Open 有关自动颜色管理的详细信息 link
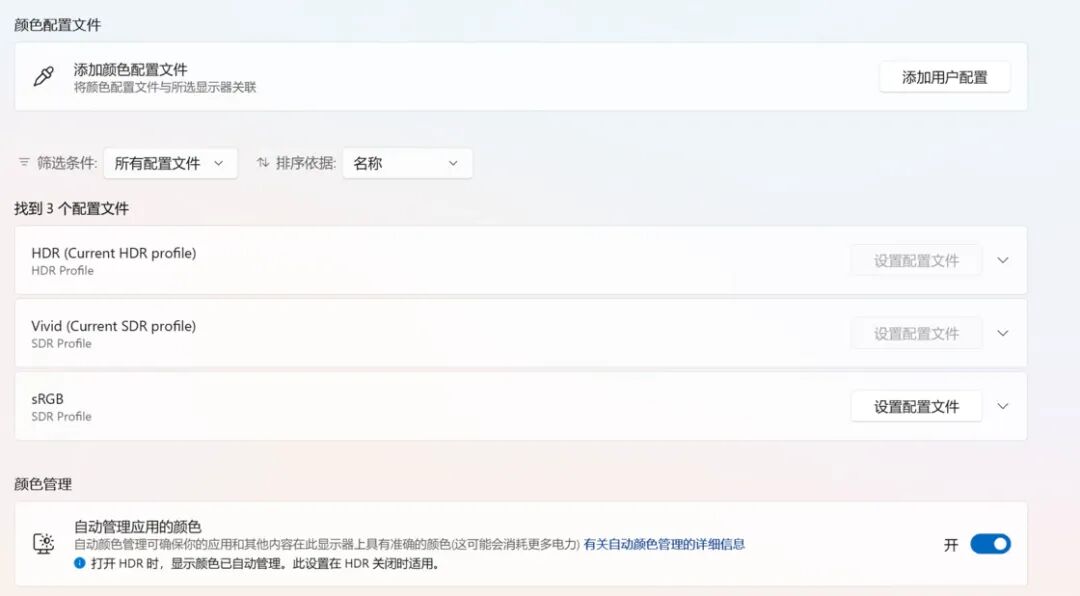The width and height of the screenshot is (1080, 596). coord(664,544)
